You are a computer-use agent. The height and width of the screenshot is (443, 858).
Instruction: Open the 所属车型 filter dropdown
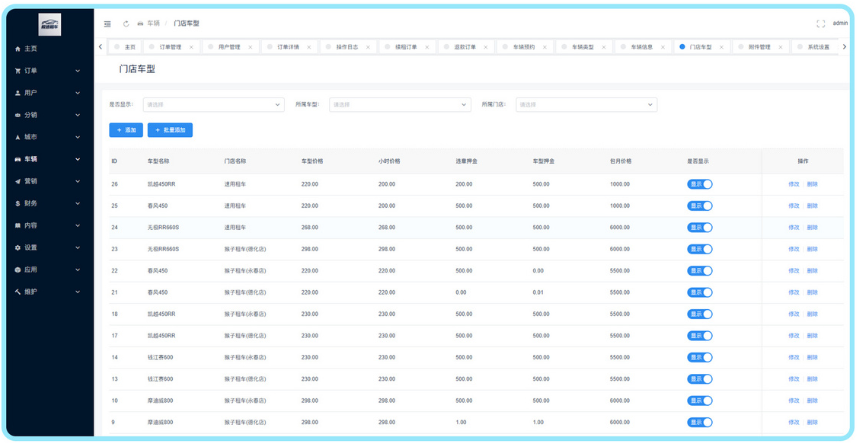[x=400, y=104]
